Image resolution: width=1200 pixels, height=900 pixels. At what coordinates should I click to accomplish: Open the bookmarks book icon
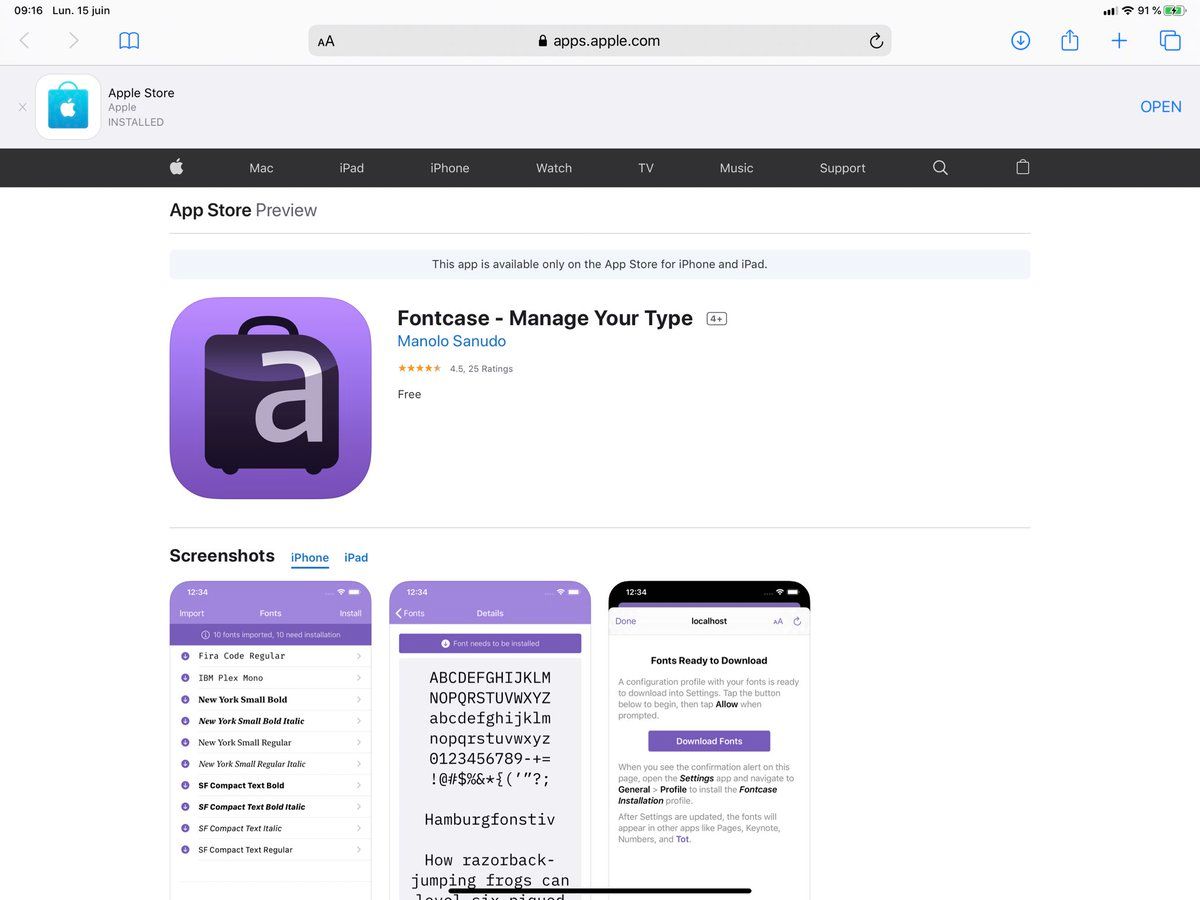click(129, 41)
